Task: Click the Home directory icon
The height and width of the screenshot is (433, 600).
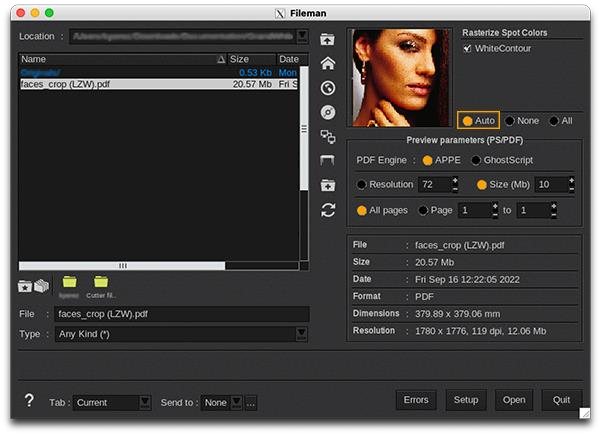Action: click(327, 63)
